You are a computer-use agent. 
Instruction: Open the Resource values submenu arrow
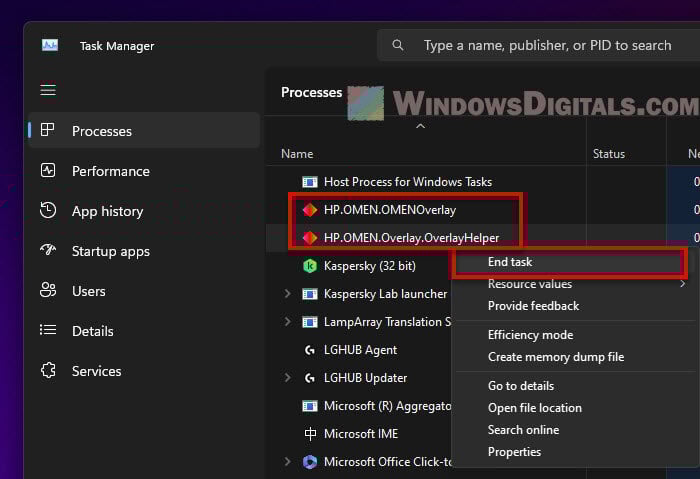(683, 284)
